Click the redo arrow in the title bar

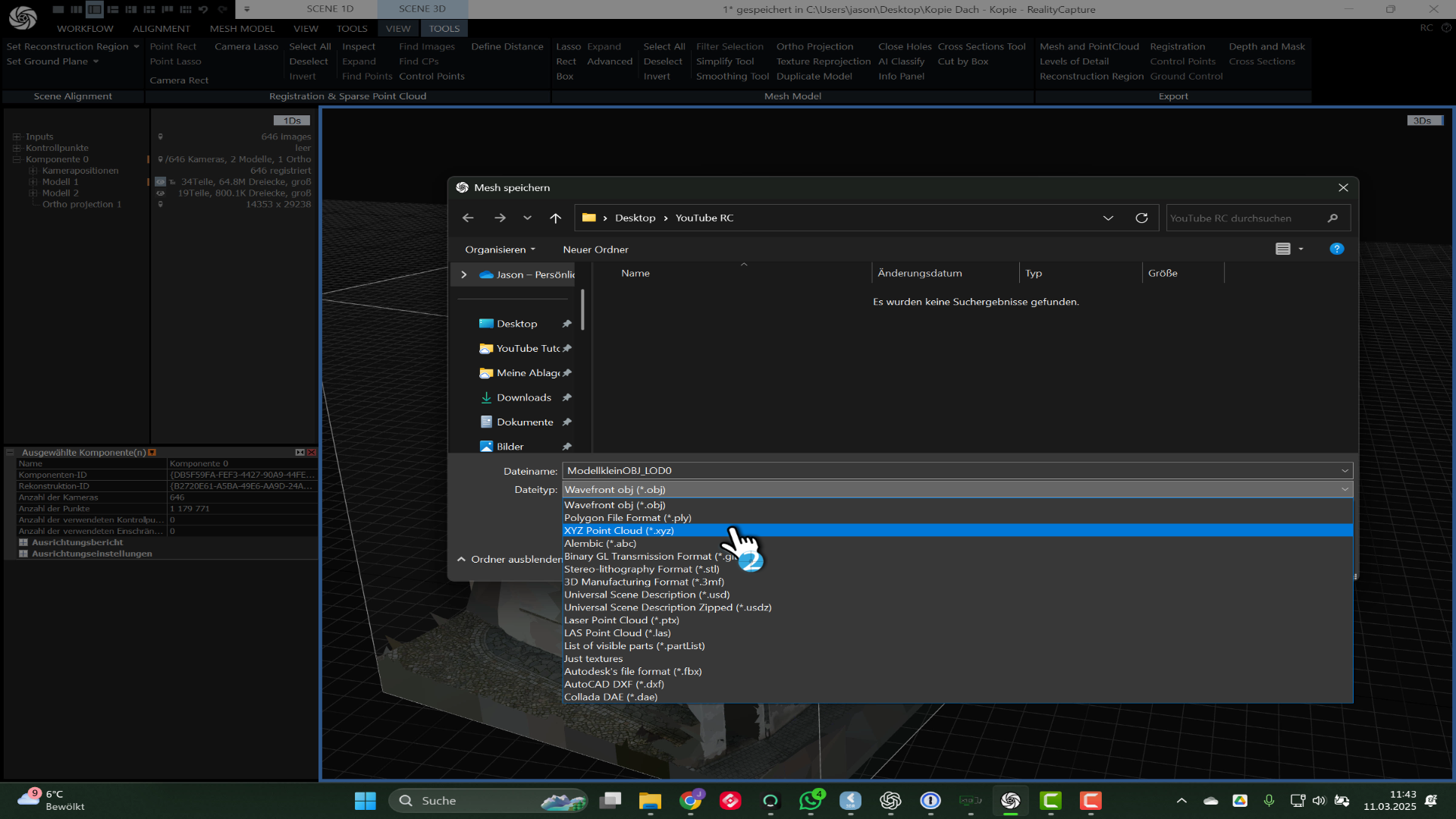[222, 9]
